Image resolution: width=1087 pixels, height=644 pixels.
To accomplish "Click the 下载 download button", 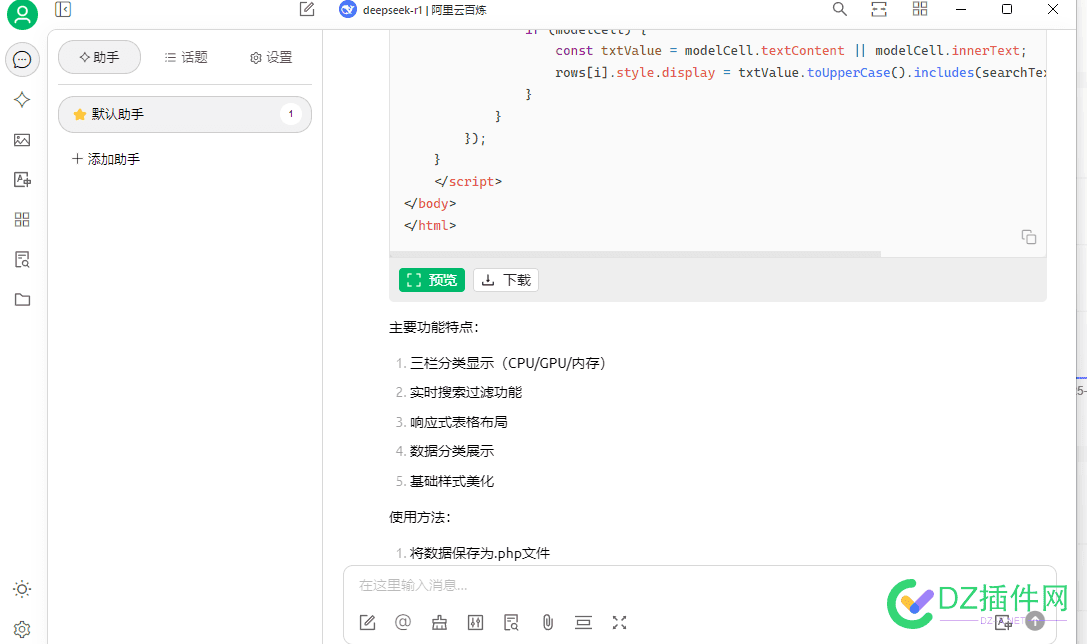I will (x=506, y=280).
